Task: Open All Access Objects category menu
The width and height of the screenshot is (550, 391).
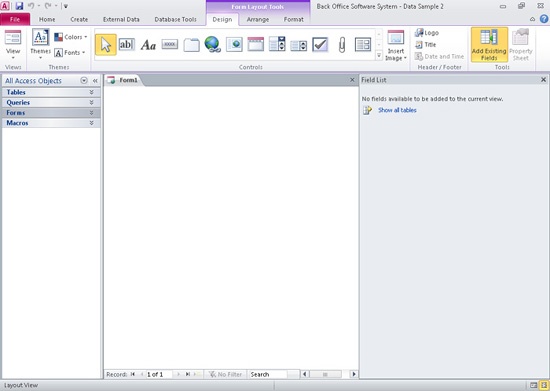Action: tap(84, 81)
